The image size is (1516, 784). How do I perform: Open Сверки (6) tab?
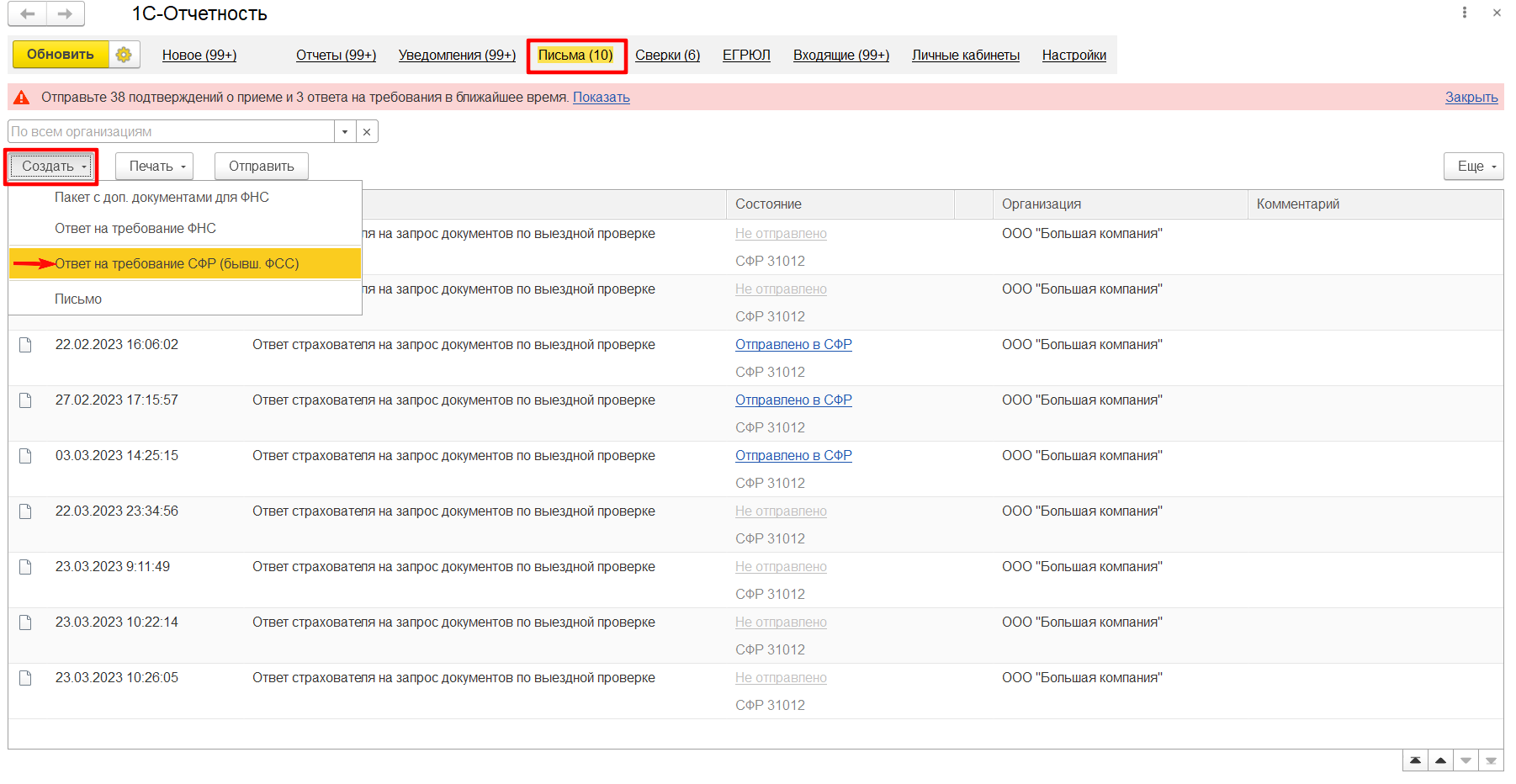click(668, 56)
